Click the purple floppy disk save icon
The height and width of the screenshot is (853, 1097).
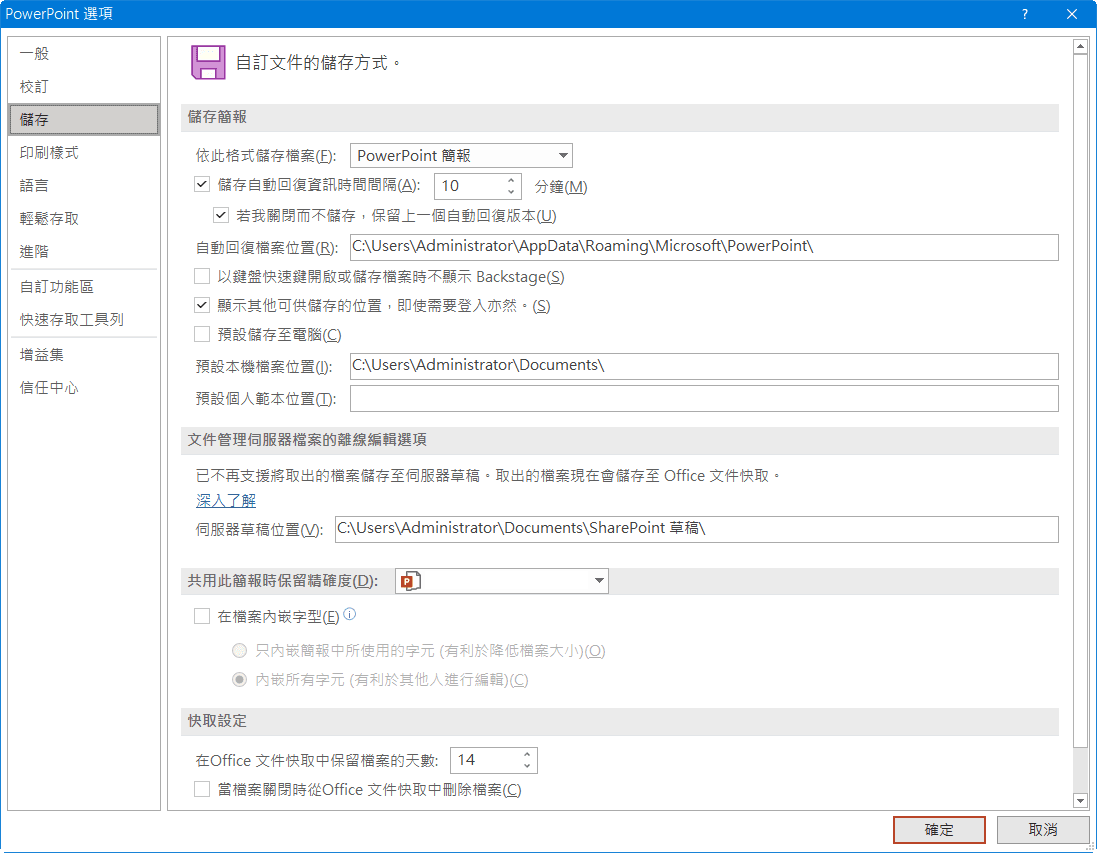pyautogui.click(x=208, y=62)
